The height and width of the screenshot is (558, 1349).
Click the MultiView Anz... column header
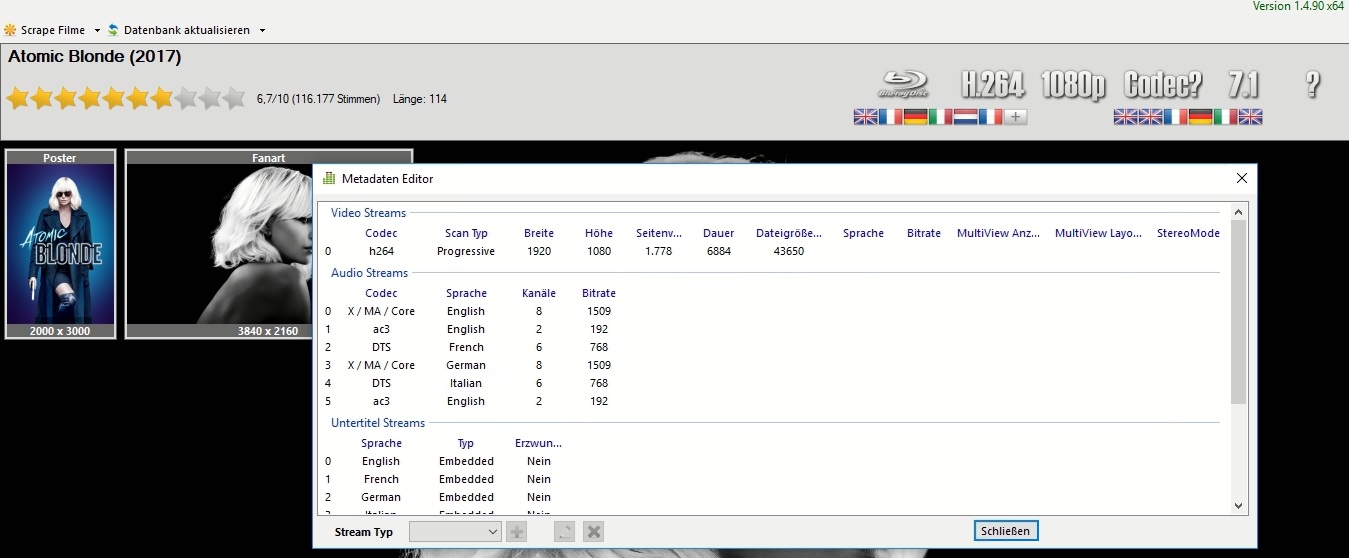coord(998,233)
